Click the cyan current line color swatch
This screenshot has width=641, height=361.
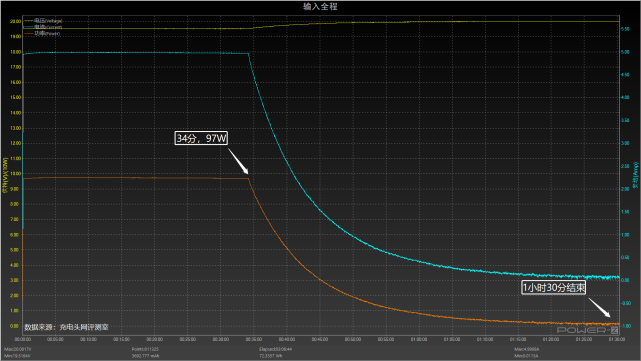point(29,27)
